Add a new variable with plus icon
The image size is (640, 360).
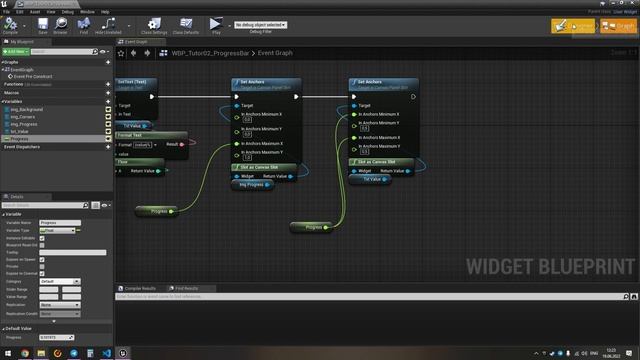tap(108, 102)
